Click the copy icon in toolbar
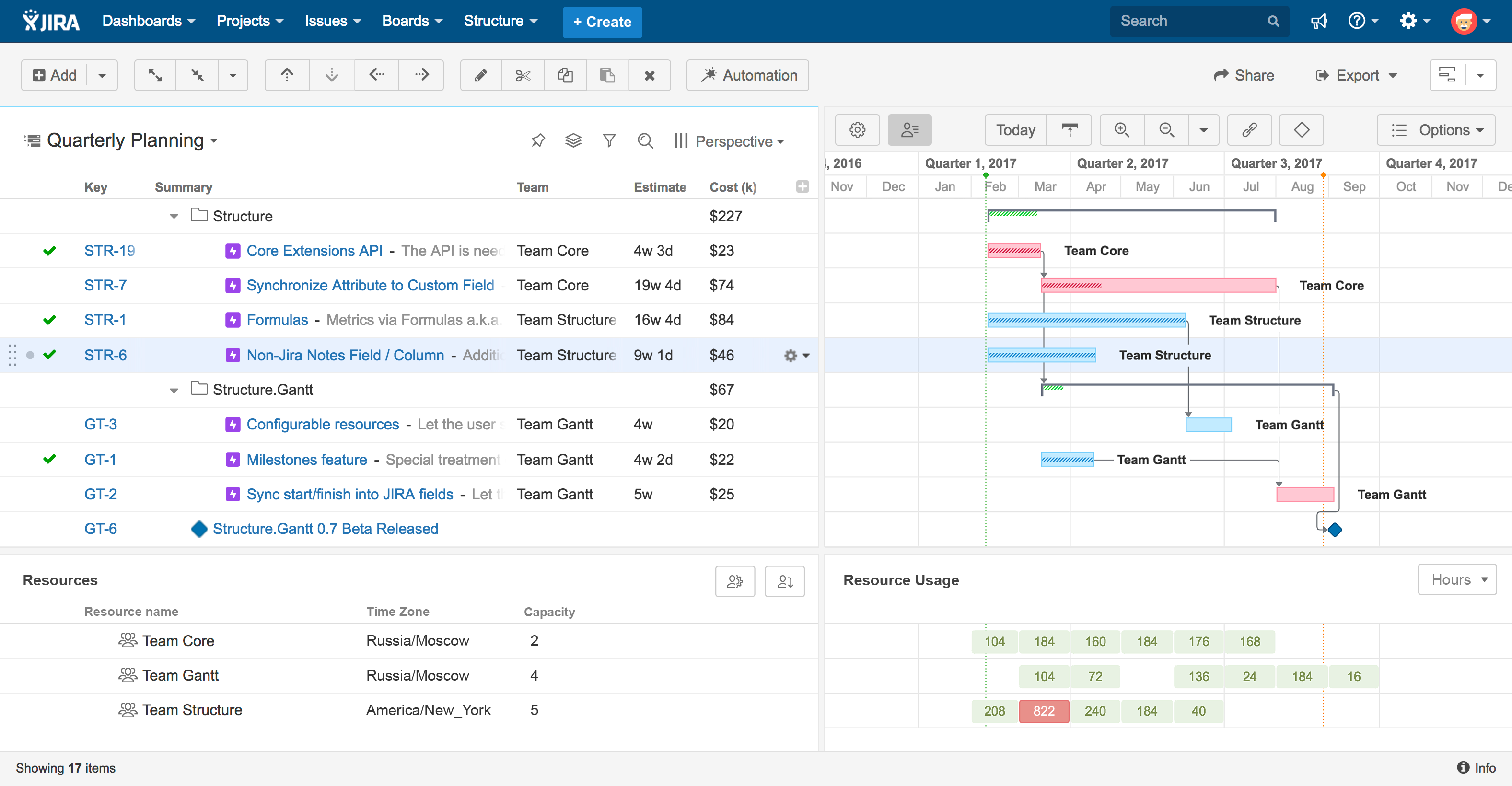The height and width of the screenshot is (786, 1512). coord(565,75)
